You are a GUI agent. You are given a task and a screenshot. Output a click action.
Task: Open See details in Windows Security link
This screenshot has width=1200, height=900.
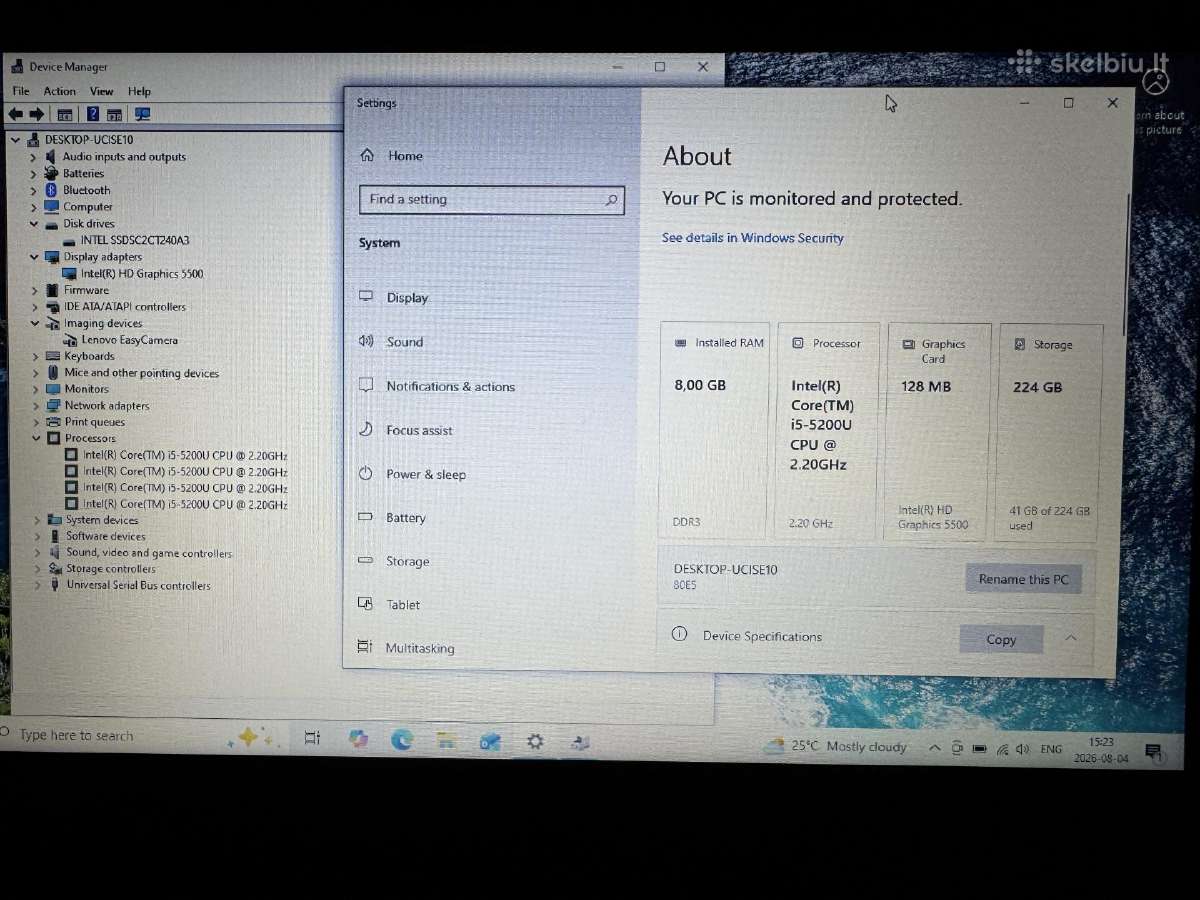click(752, 238)
